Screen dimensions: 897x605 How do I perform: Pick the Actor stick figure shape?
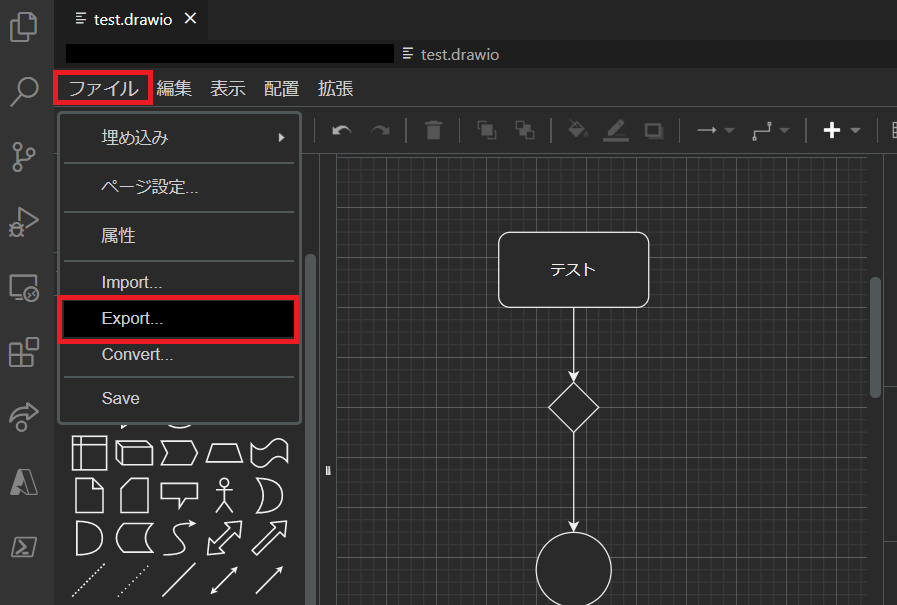pos(224,496)
